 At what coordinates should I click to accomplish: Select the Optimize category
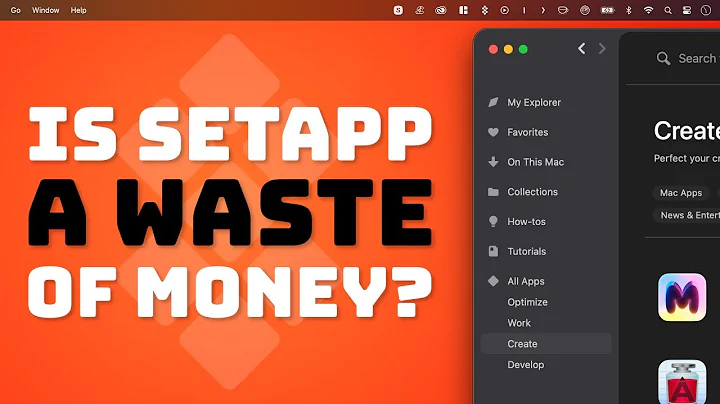point(527,302)
